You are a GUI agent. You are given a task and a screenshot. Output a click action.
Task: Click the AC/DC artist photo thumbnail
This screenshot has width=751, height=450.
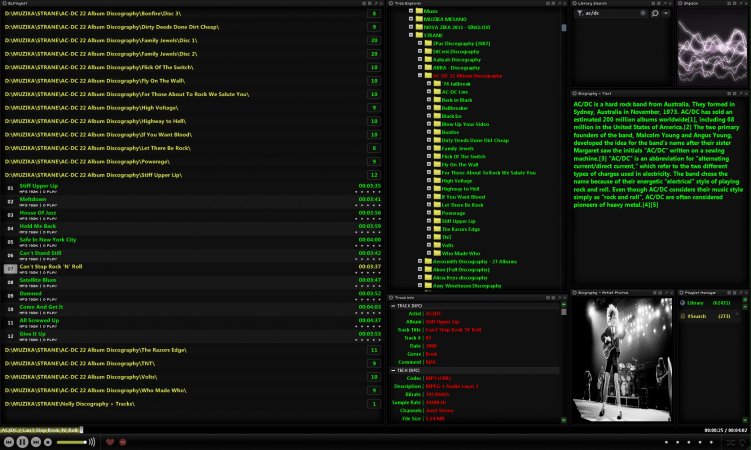pos(622,360)
